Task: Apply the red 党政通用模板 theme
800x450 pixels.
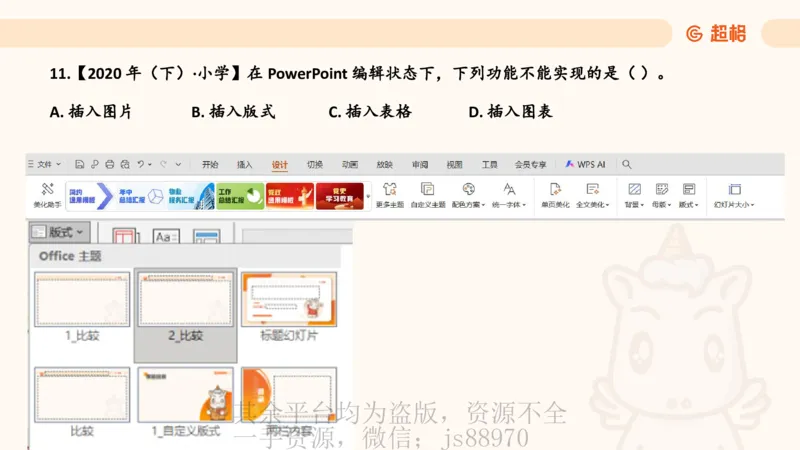Action: click(290, 196)
